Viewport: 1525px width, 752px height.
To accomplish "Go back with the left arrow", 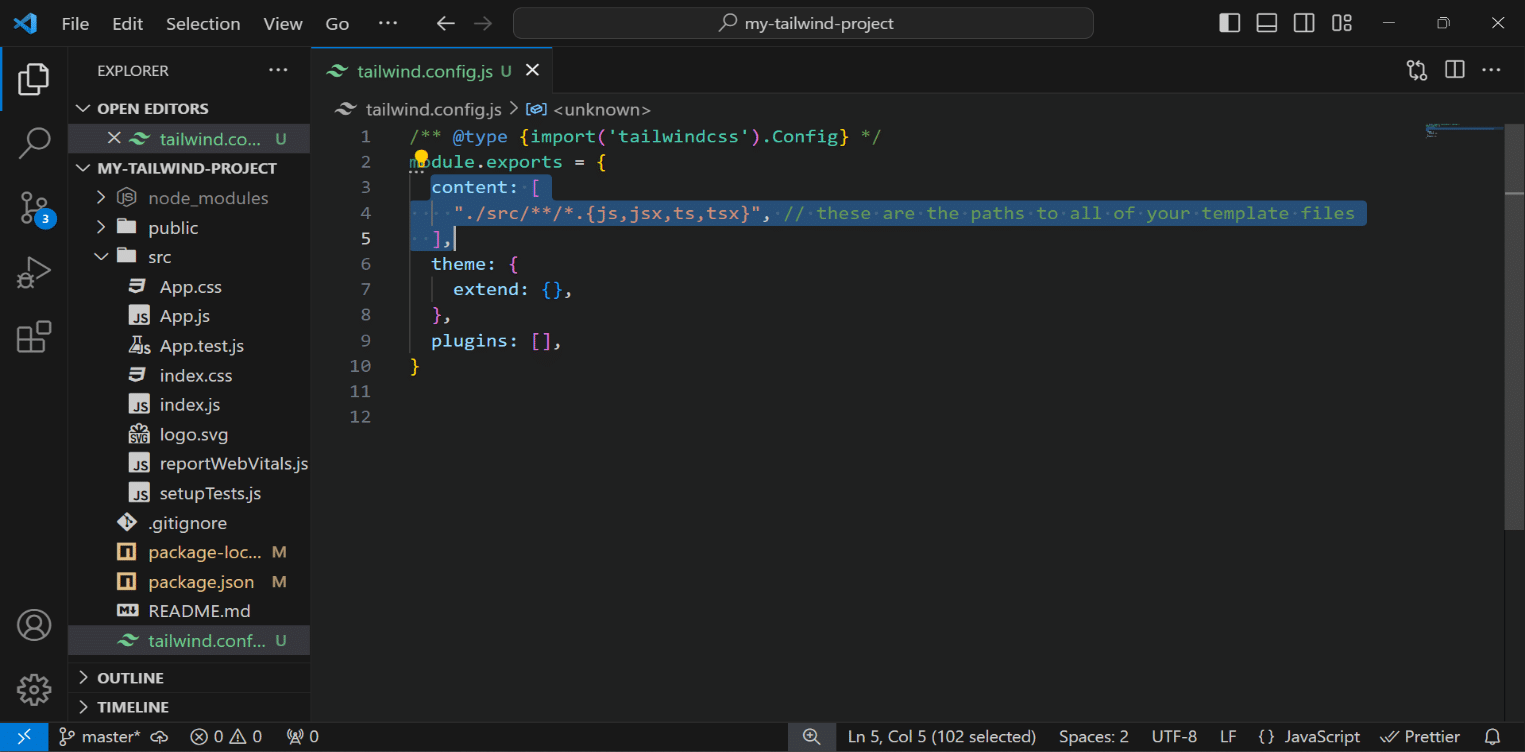I will [x=446, y=23].
